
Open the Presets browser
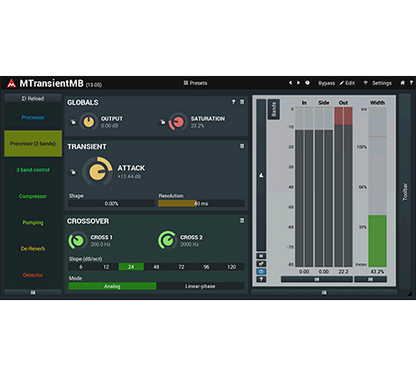click(195, 83)
